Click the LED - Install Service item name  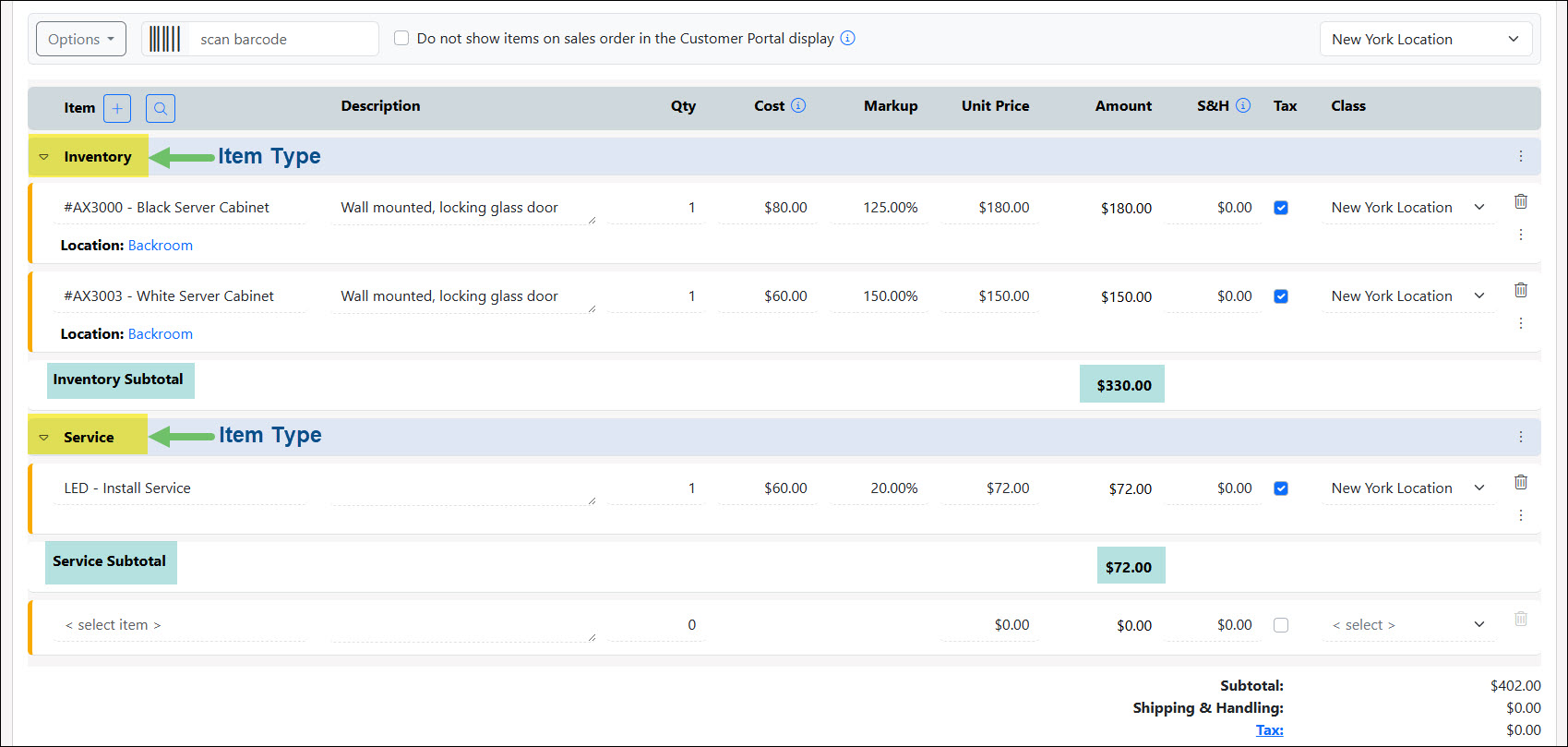click(127, 488)
